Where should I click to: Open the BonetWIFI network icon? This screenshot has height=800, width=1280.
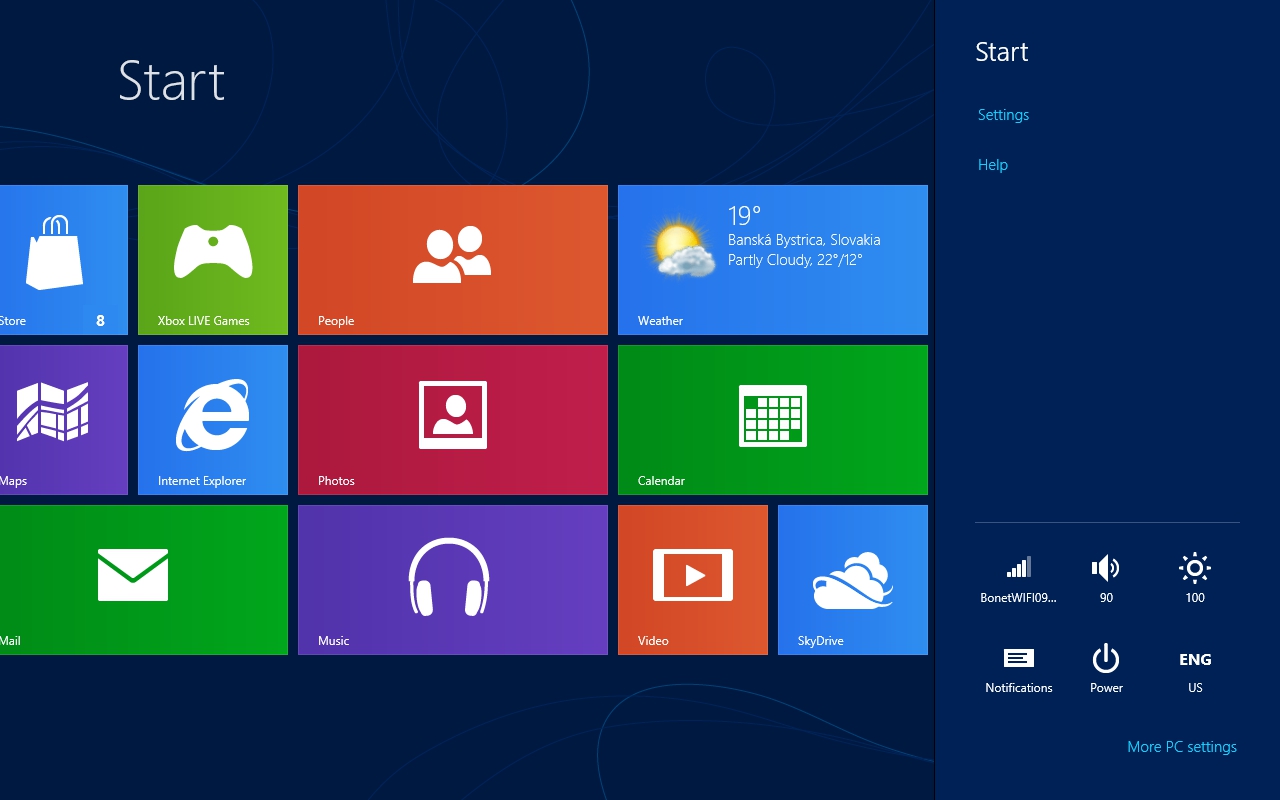click(1018, 578)
